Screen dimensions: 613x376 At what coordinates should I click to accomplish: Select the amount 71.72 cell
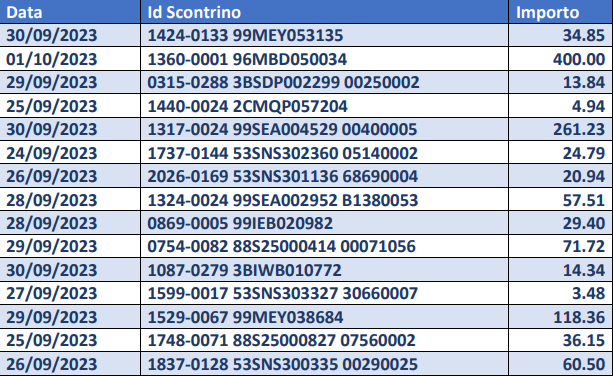coord(561,247)
